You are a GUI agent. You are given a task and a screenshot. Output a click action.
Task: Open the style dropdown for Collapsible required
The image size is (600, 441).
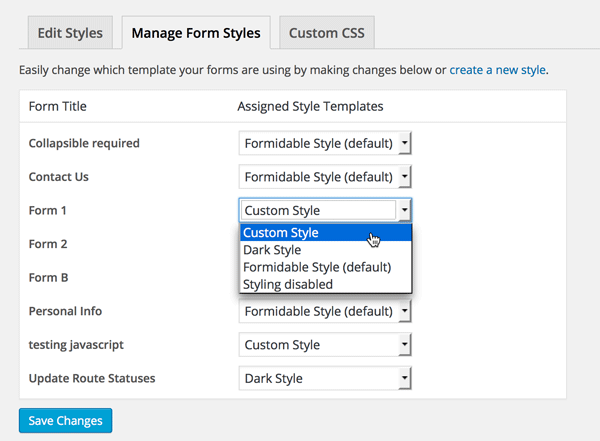pyautogui.click(x=326, y=143)
